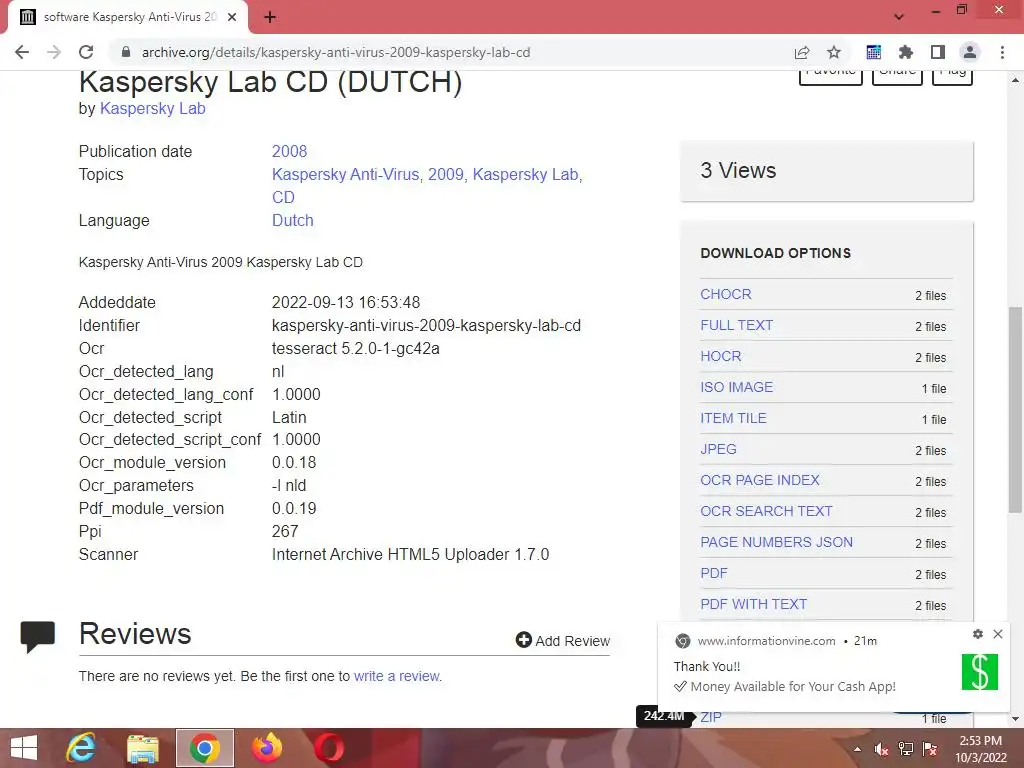Click the tesseract 5.2.0-1-gc42a value
Screen dimensions: 1024x768
pos(356,349)
